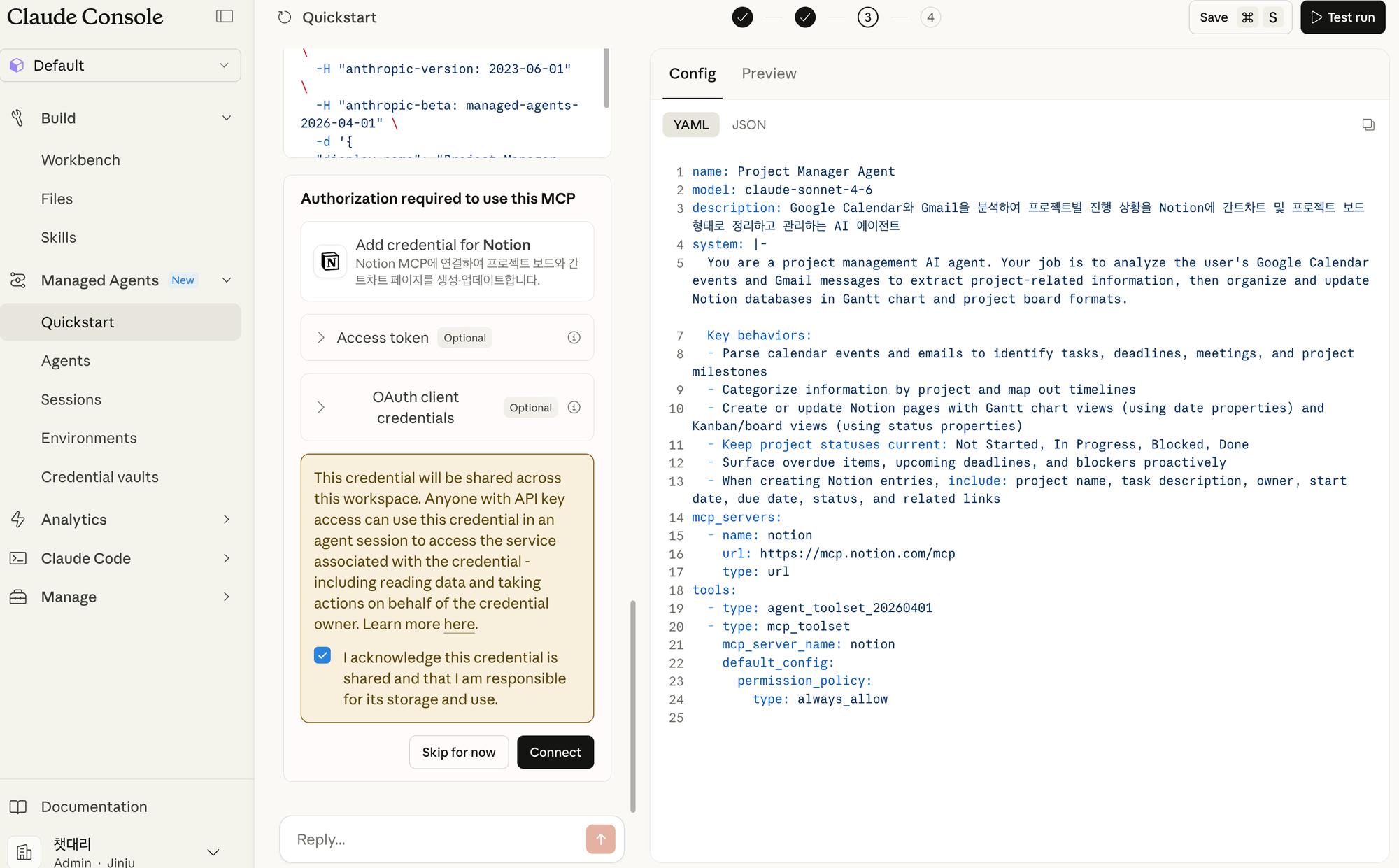The image size is (1399, 868).
Task: Click the copy config icon
Action: (1368, 124)
